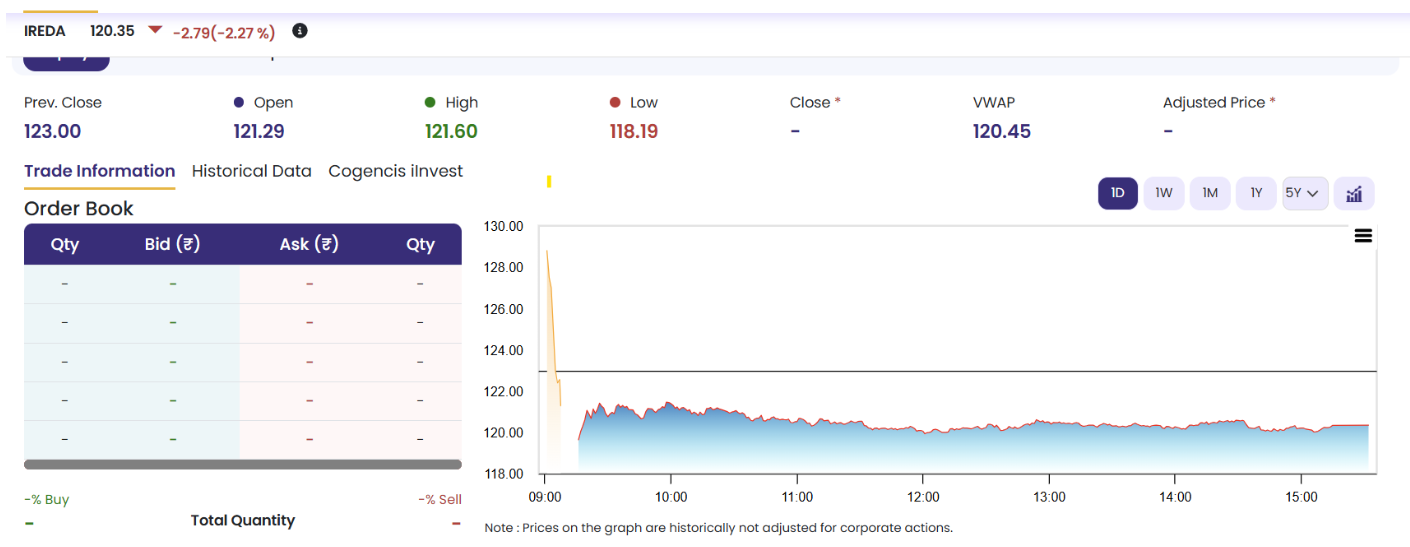Click the red Low legend dot

615,102
